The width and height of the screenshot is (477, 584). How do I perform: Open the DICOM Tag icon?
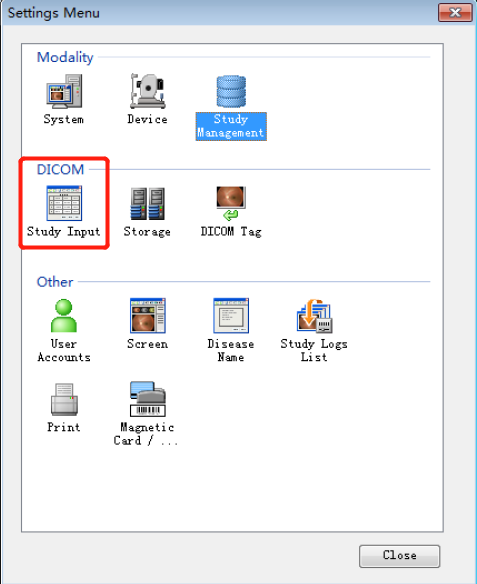coord(231,203)
